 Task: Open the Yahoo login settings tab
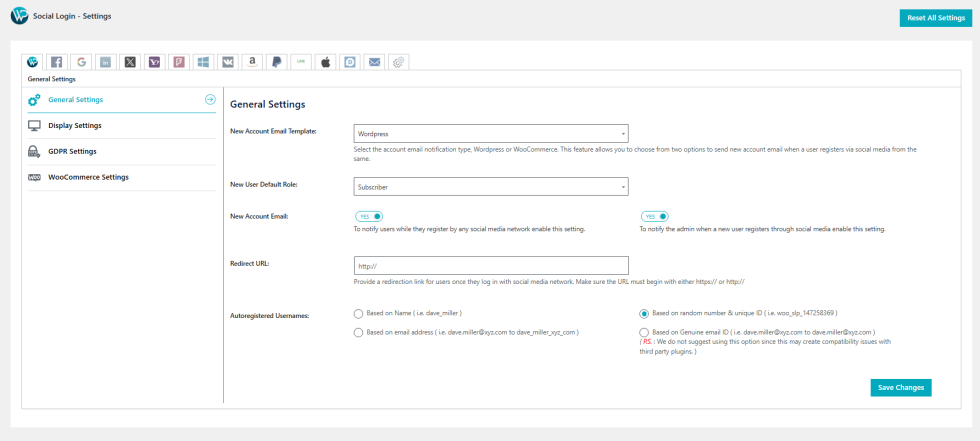click(154, 62)
